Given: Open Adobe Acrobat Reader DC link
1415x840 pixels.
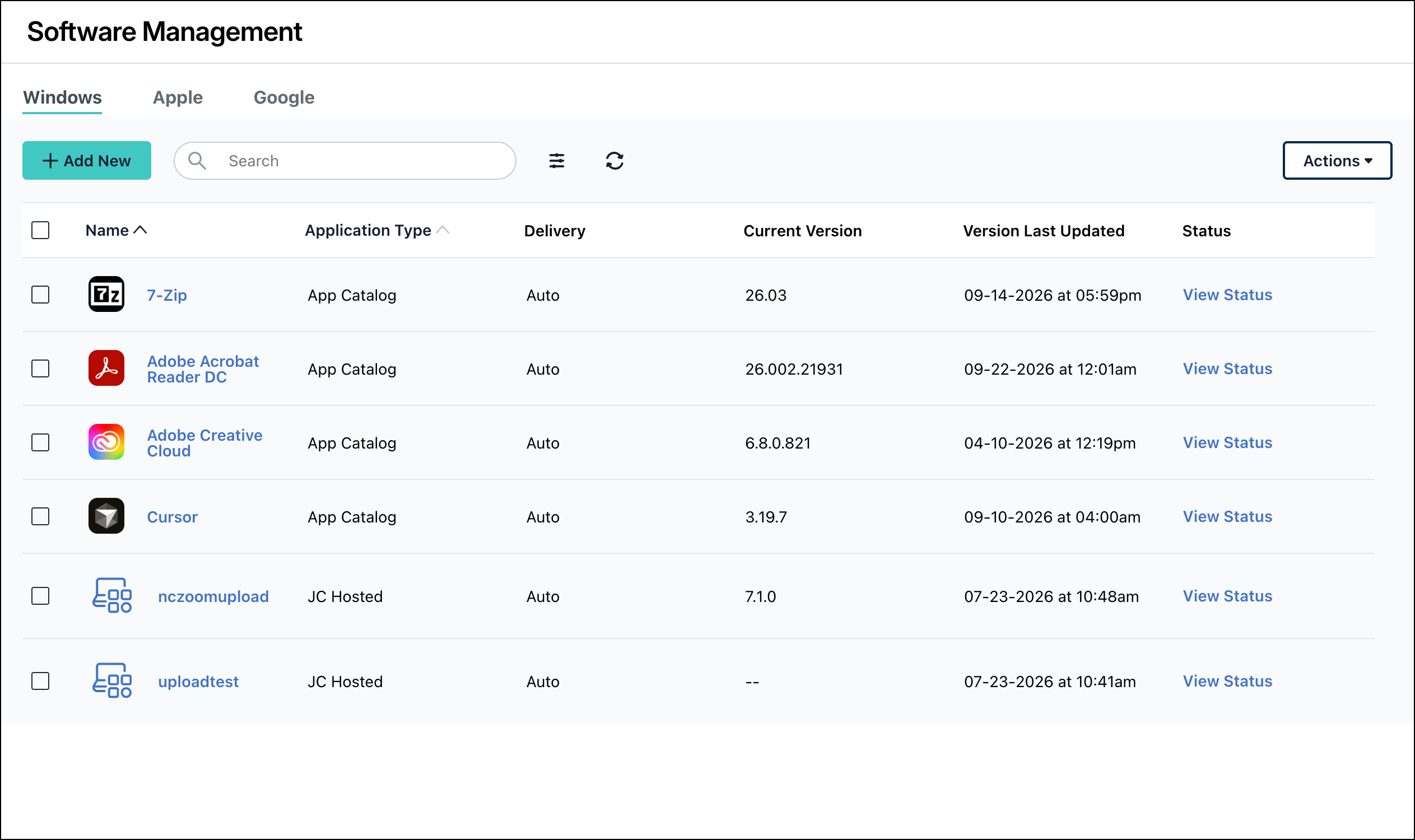Looking at the screenshot, I should [203, 369].
